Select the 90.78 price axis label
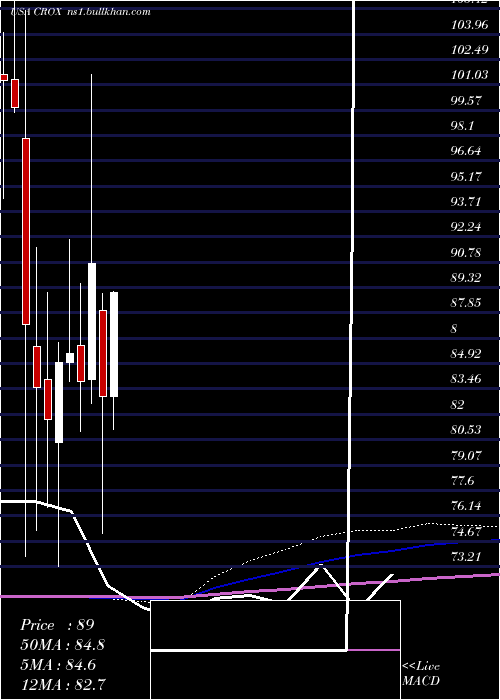 pyautogui.click(x=467, y=253)
